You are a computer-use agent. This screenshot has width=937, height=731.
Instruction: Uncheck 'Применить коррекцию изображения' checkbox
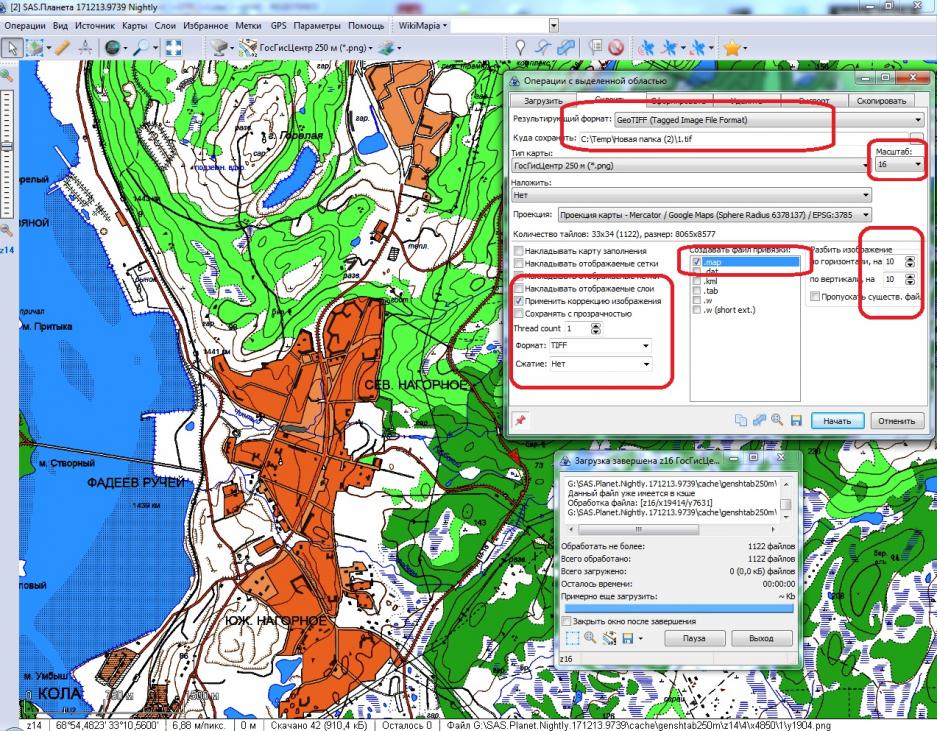coord(518,301)
